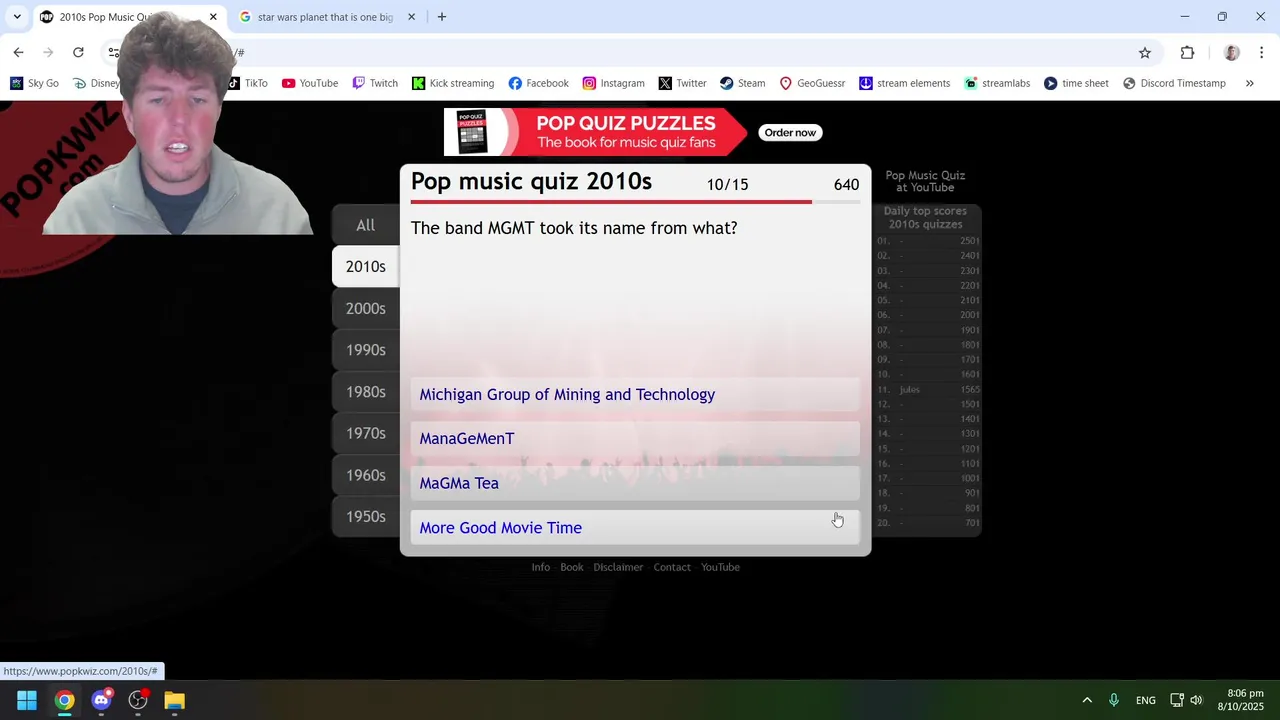
Task: Open Chrome from the taskbar
Action: 64,700
